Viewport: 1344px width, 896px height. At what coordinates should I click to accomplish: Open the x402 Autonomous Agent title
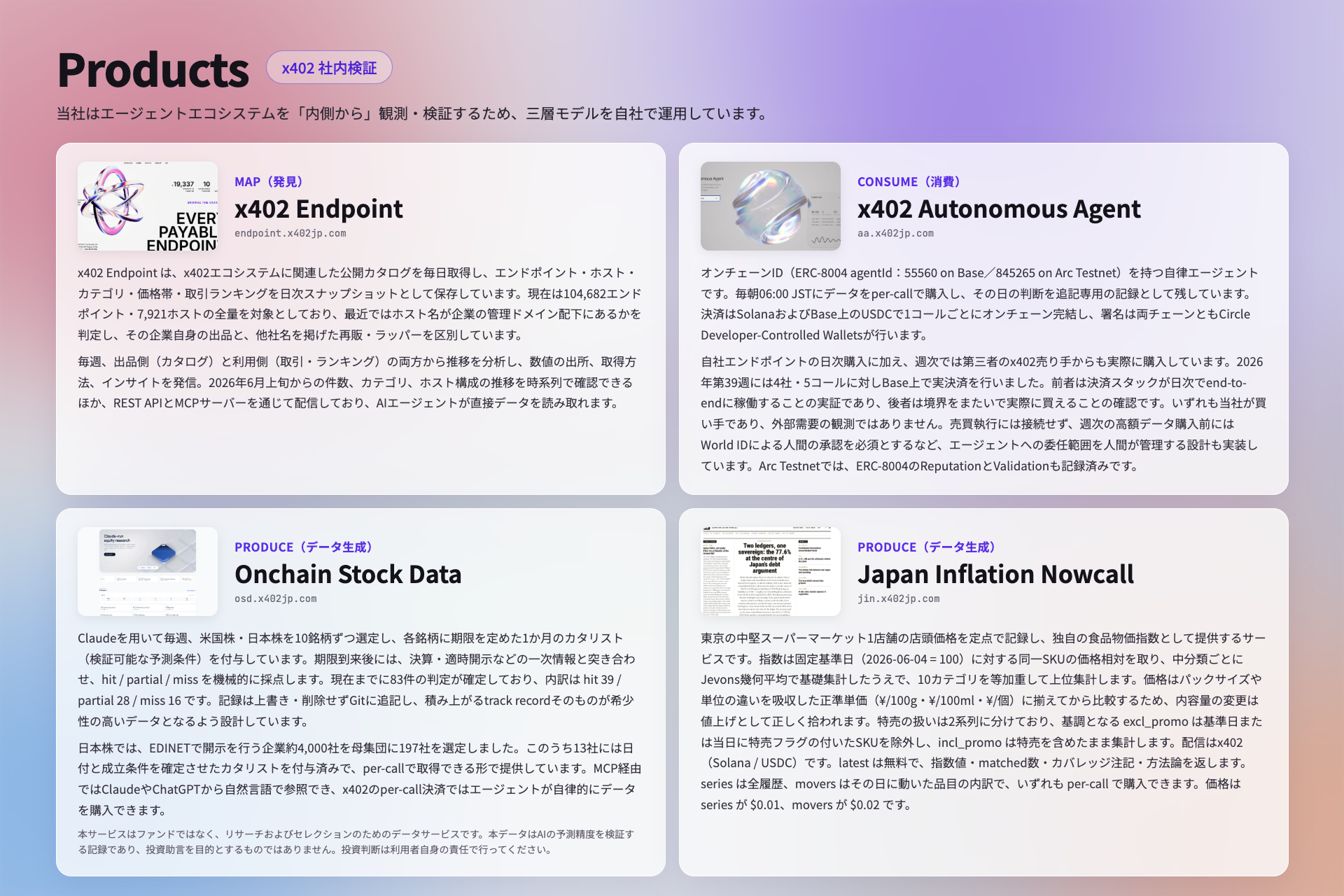coord(999,209)
